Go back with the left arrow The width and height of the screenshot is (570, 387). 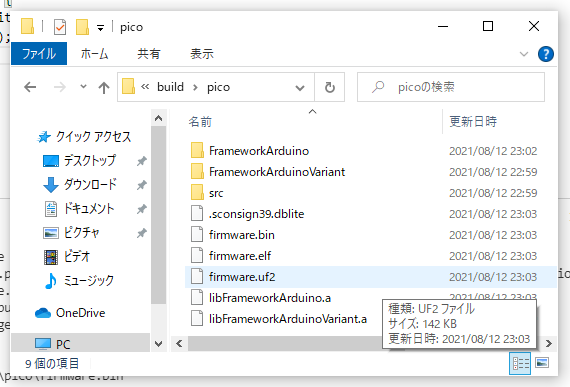click(x=30, y=87)
